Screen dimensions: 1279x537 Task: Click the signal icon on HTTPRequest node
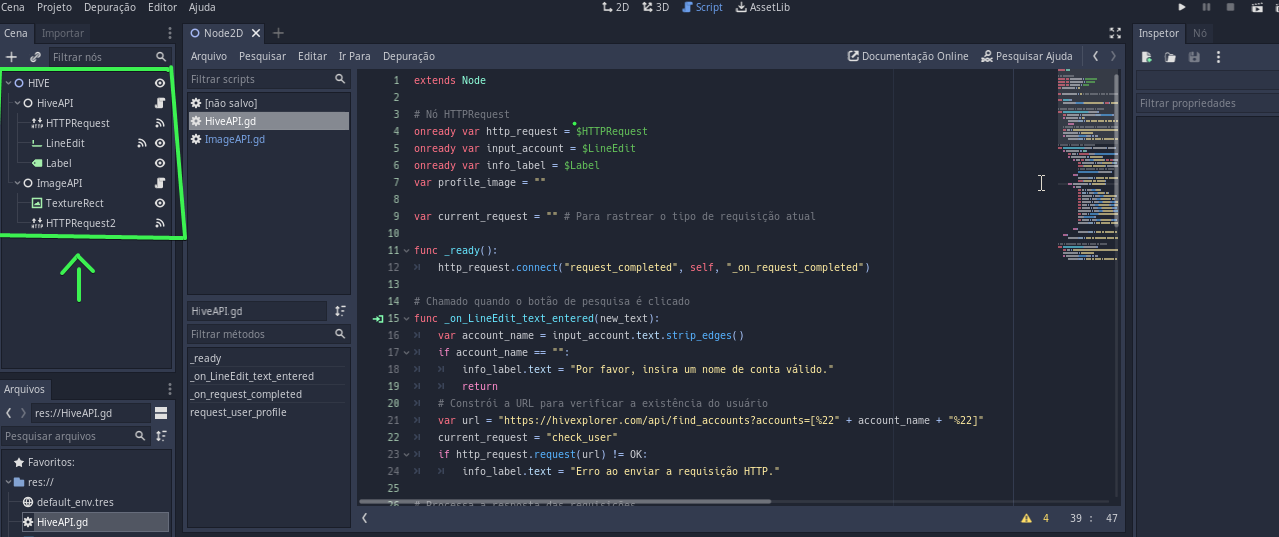tap(159, 123)
